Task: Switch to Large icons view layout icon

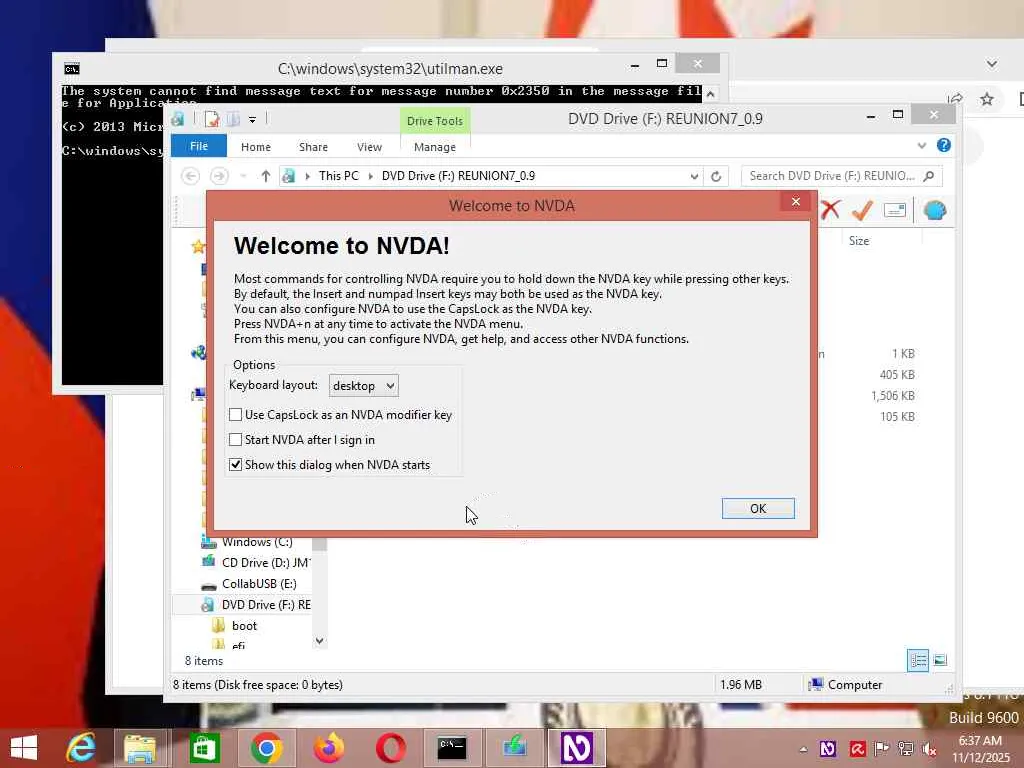Action: click(x=940, y=660)
